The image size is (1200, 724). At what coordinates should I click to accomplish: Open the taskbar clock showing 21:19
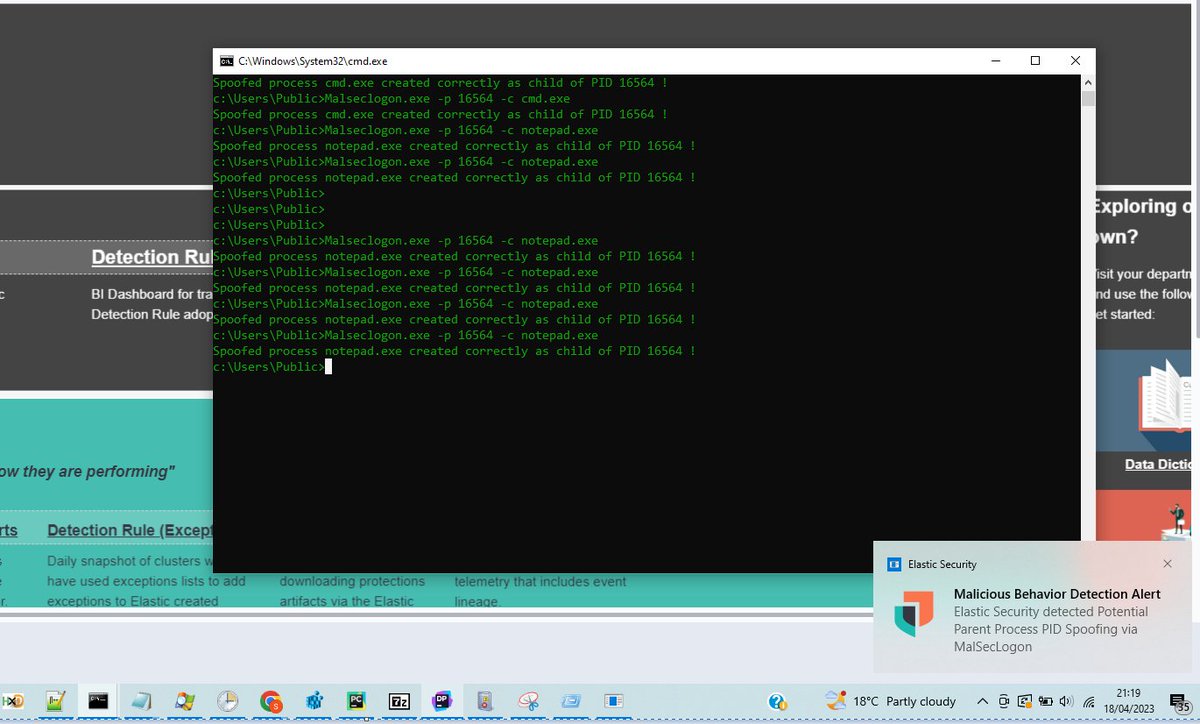click(x=1127, y=701)
